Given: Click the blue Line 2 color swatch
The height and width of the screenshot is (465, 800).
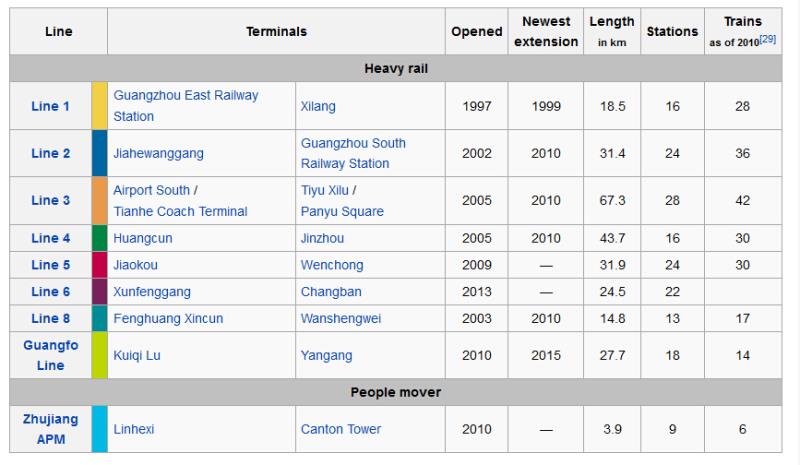Looking at the screenshot, I should tap(99, 153).
